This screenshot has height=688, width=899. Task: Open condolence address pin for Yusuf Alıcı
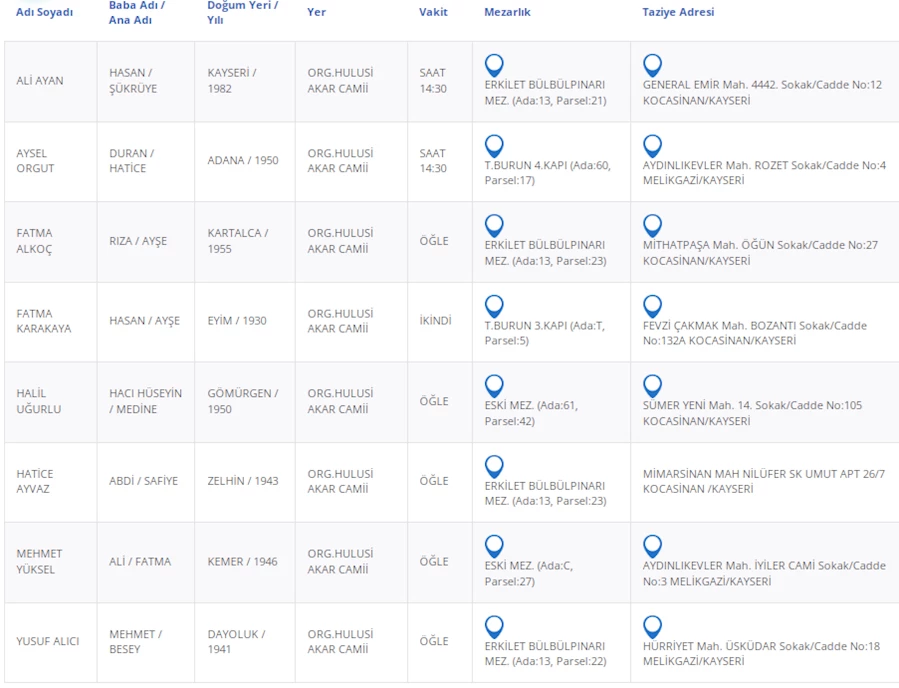(652, 626)
